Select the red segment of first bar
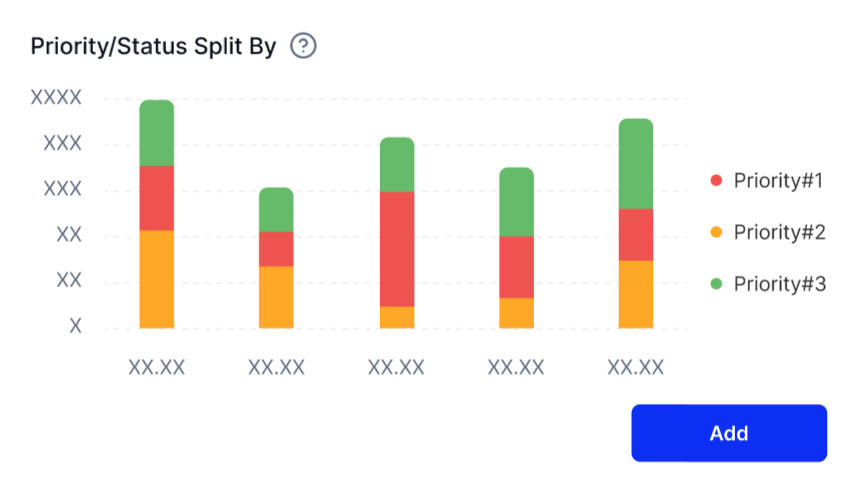857x493 pixels. [x=157, y=198]
